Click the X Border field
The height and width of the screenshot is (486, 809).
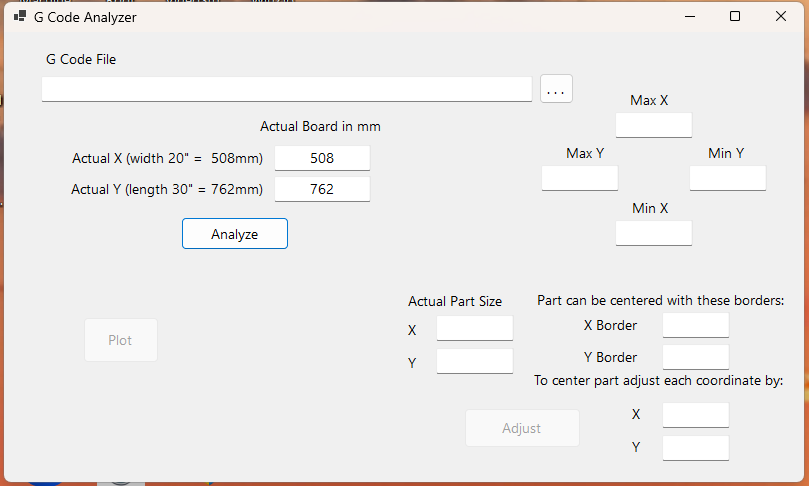pyautogui.click(x=695, y=325)
